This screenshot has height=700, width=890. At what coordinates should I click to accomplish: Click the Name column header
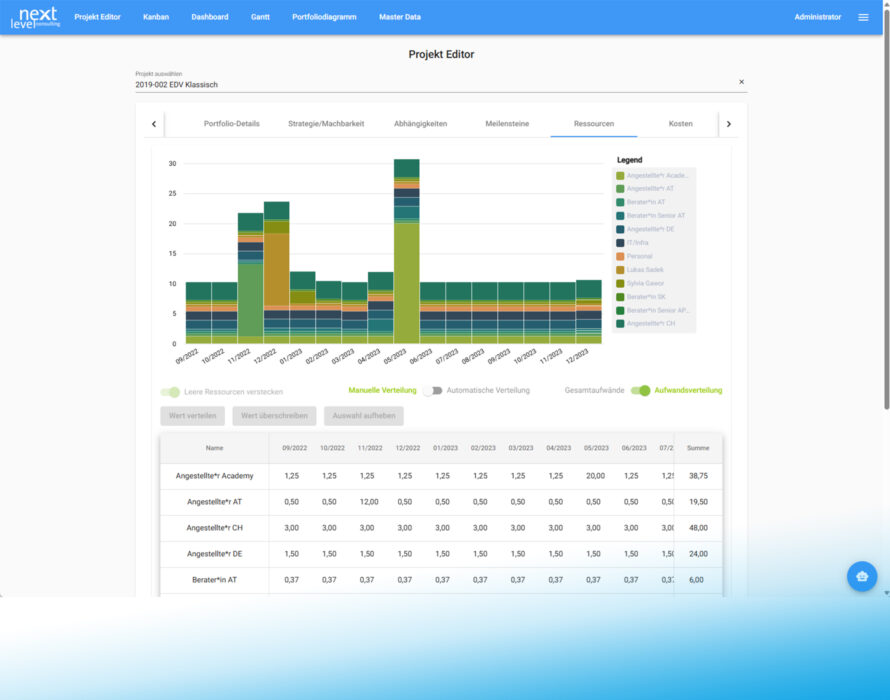coord(215,448)
